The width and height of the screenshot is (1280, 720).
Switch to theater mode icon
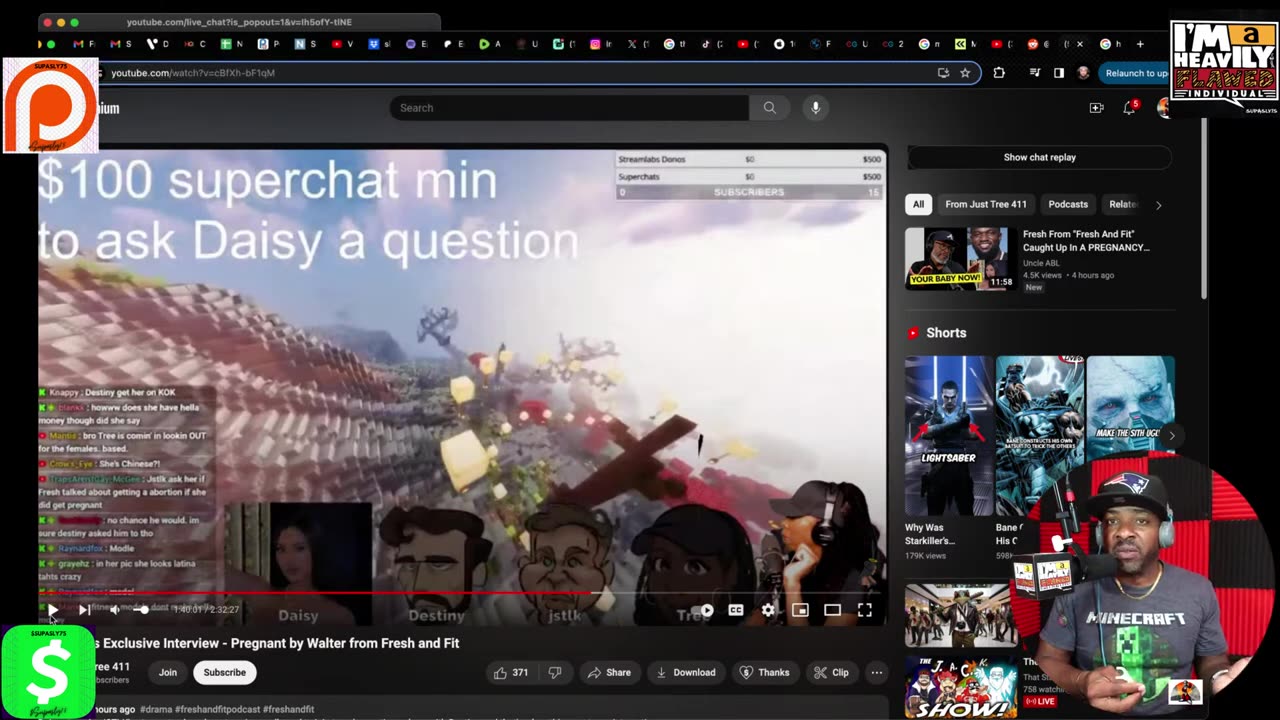point(832,610)
